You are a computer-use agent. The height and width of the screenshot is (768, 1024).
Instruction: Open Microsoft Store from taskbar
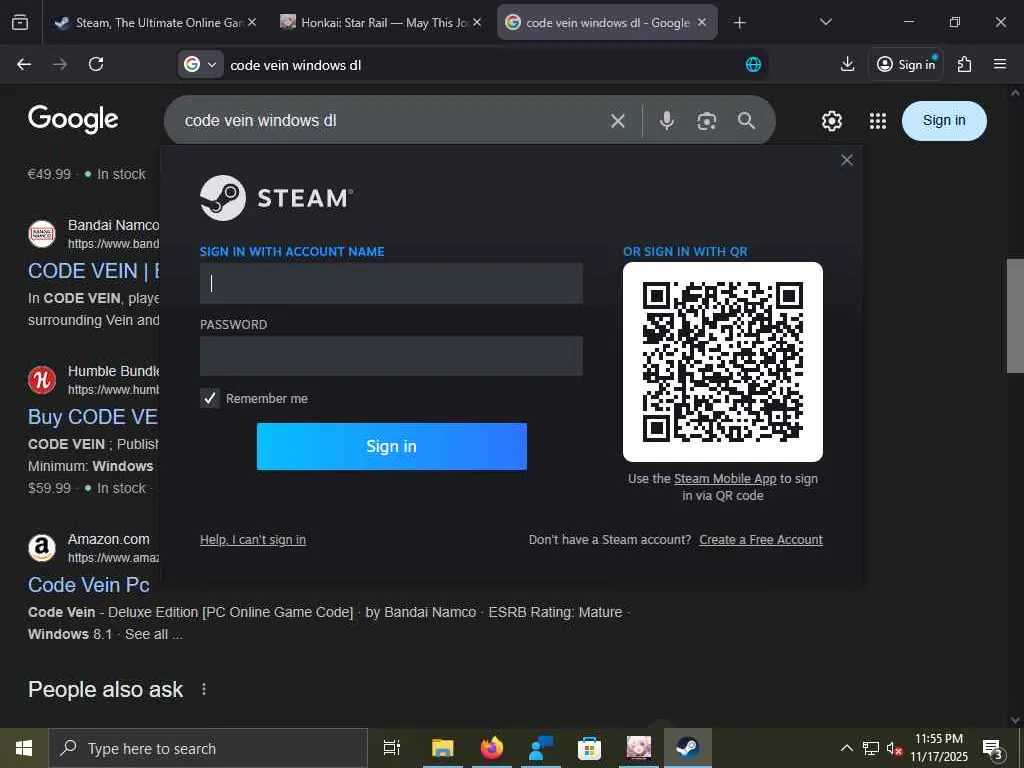pyautogui.click(x=589, y=748)
